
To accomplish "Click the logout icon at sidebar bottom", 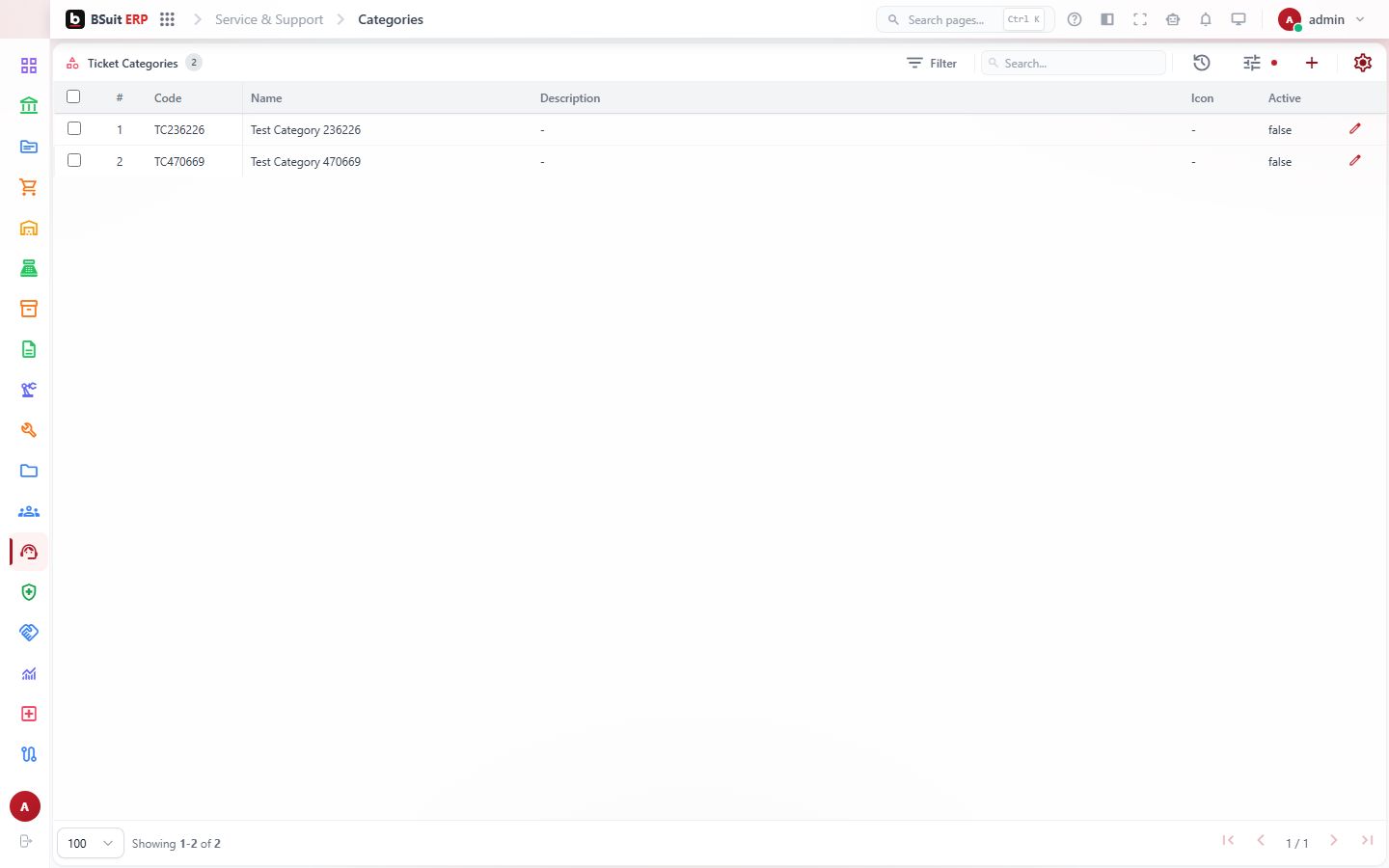I will coord(26,841).
